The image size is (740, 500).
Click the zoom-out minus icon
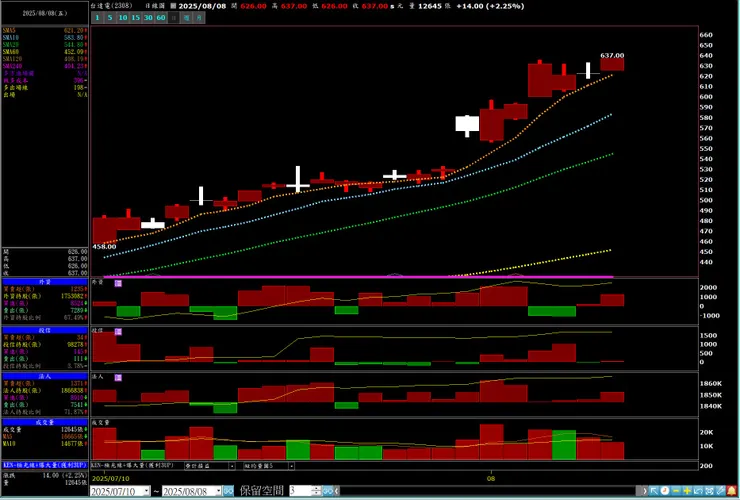[x=676, y=491]
